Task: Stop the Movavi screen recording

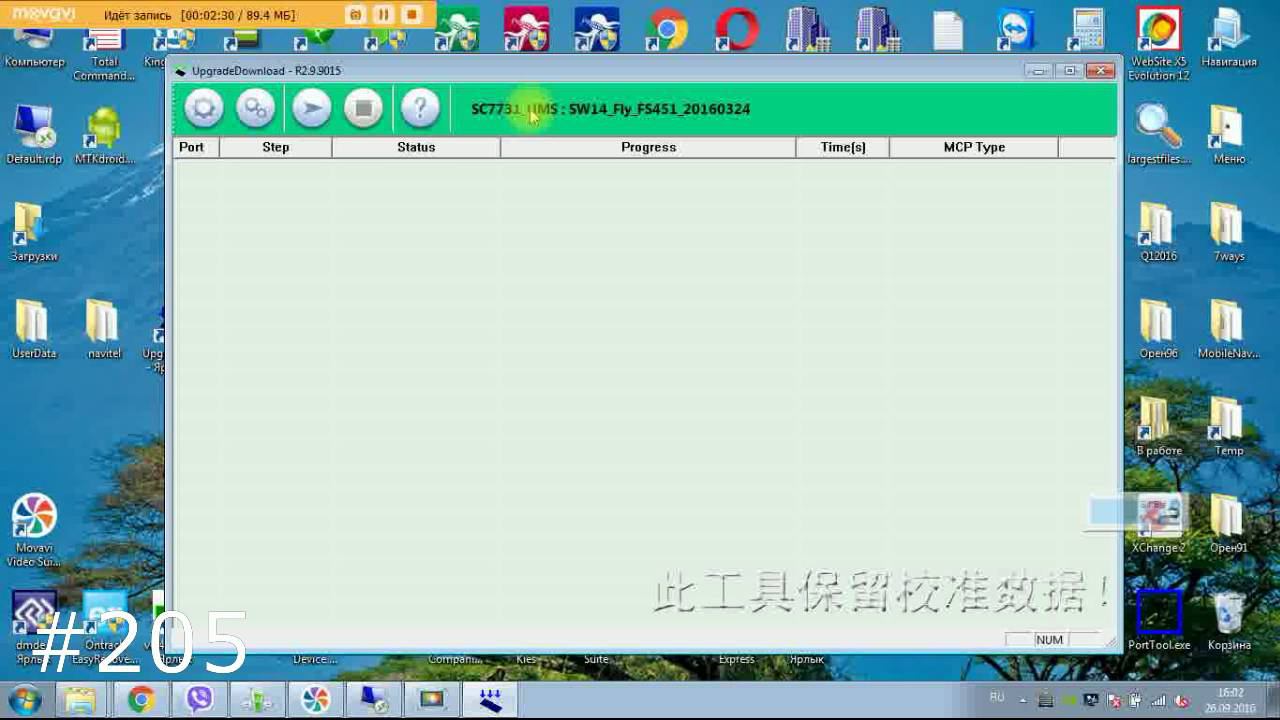Action: [x=411, y=14]
